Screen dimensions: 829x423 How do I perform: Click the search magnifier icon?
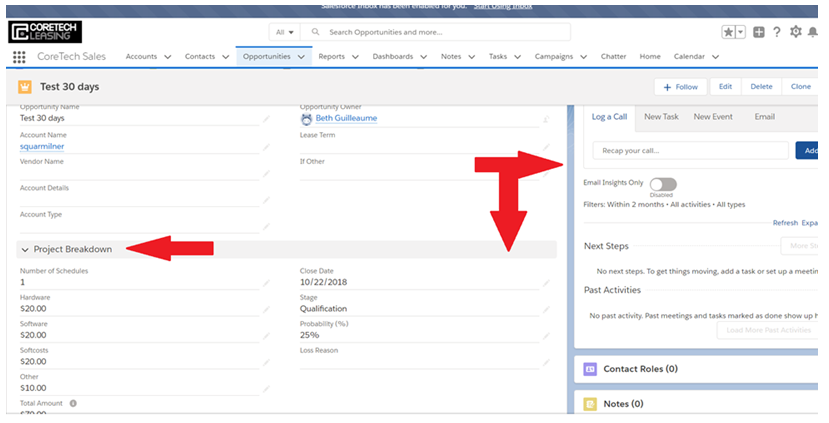(x=316, y=32)
